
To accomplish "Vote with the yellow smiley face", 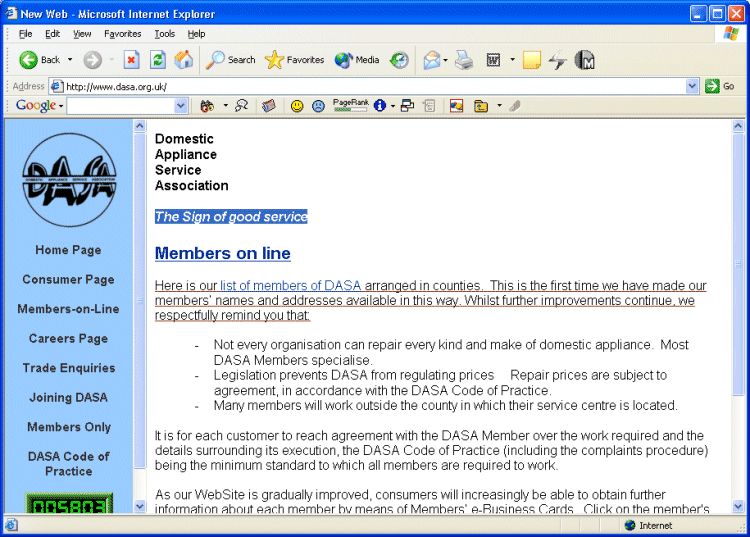I will click(297, 106).
